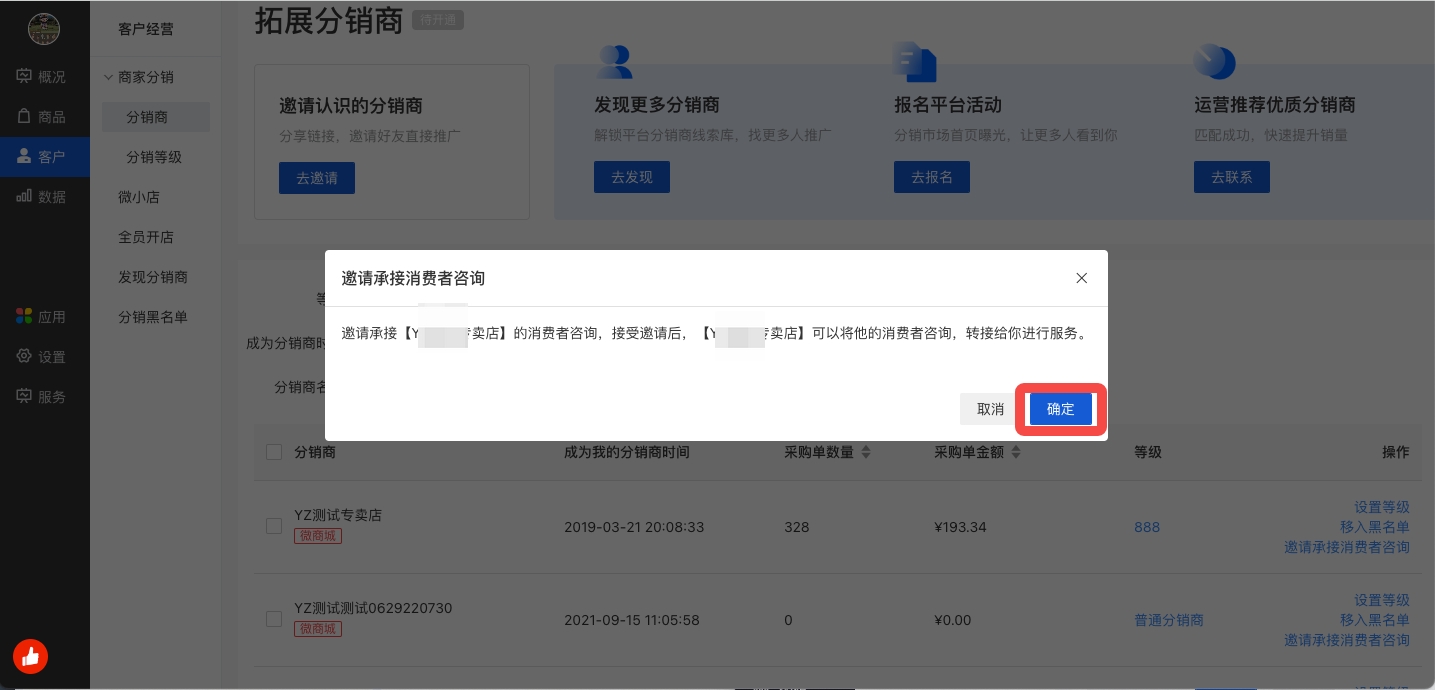Image resolution: width=1435 pixels, height=690 pixels.
Task: Open 全员开店 menu item
Action: tap(146, 237)
